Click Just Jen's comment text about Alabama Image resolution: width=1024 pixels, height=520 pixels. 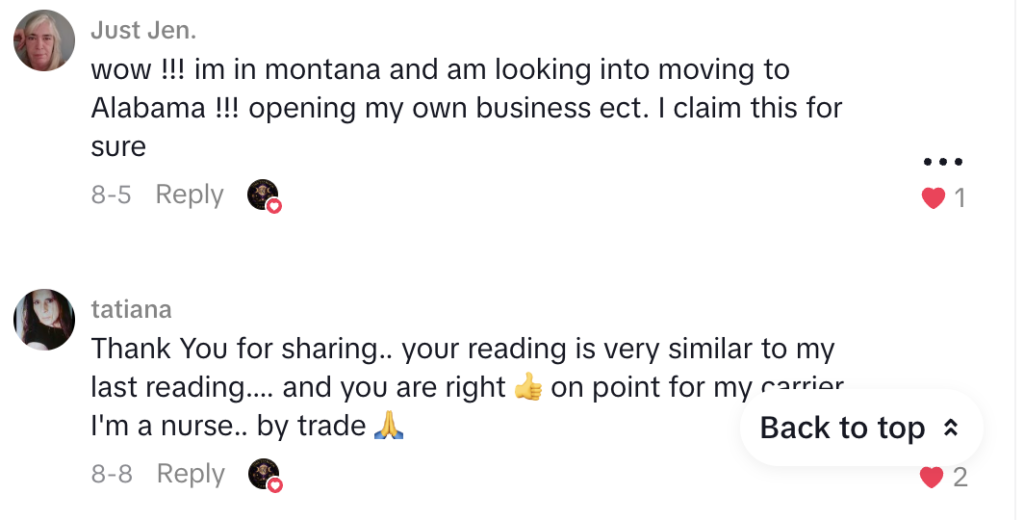click(466, 108)
